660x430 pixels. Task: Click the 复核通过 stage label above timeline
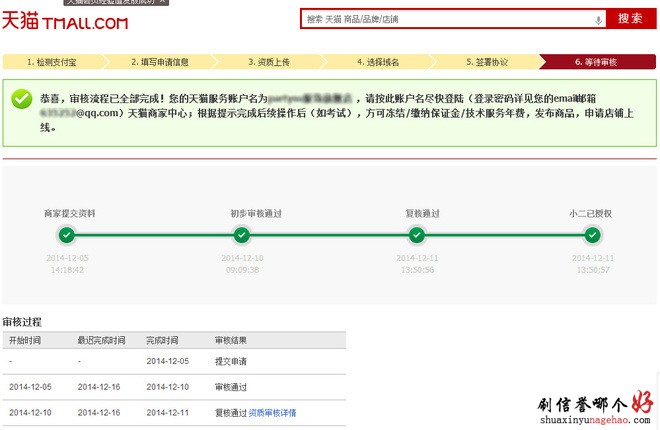422,213
